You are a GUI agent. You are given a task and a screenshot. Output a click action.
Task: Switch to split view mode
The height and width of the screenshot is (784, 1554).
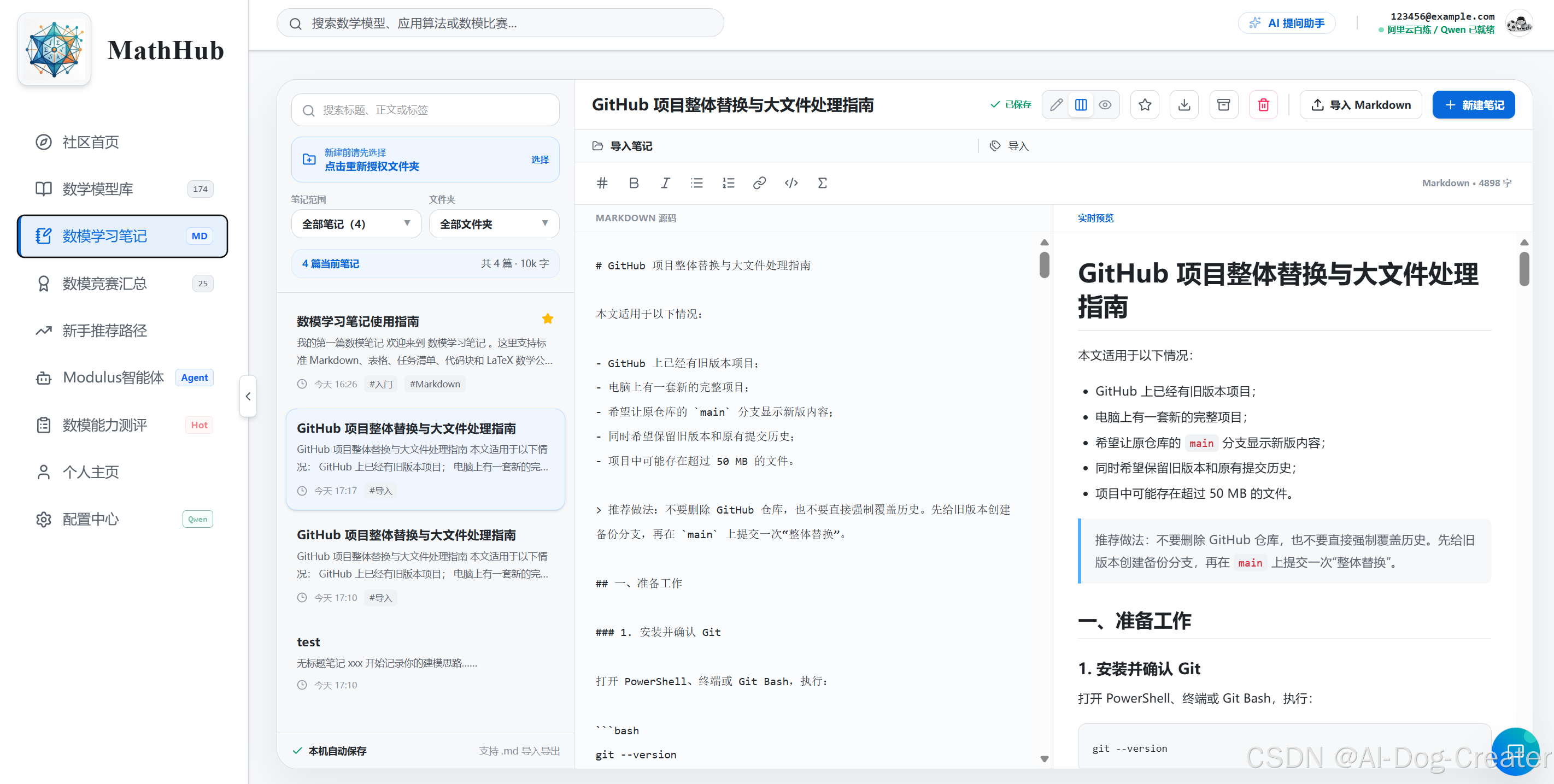pyautogui.click(x=1081, y=105)
